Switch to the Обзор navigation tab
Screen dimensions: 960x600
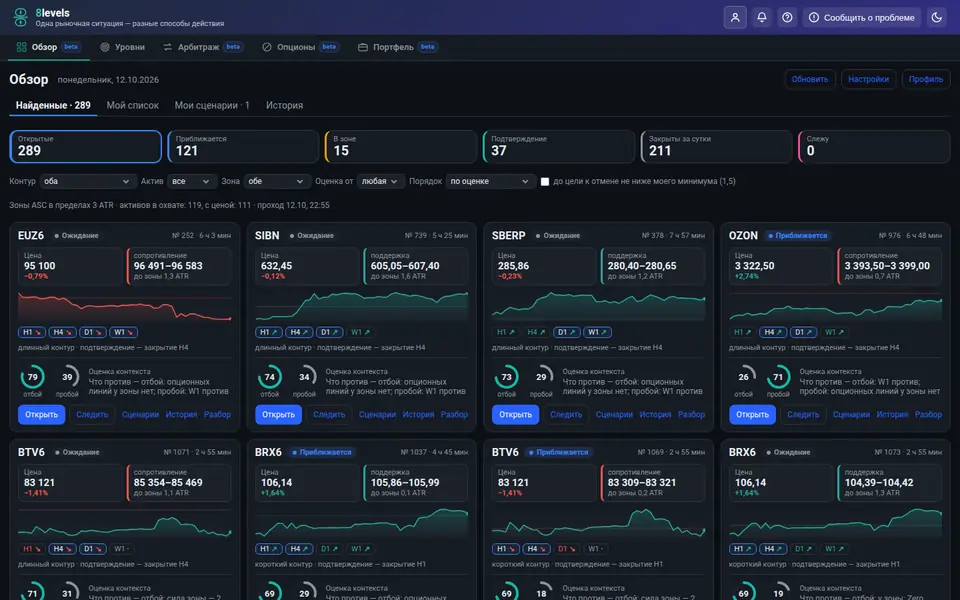click(48, 47)
